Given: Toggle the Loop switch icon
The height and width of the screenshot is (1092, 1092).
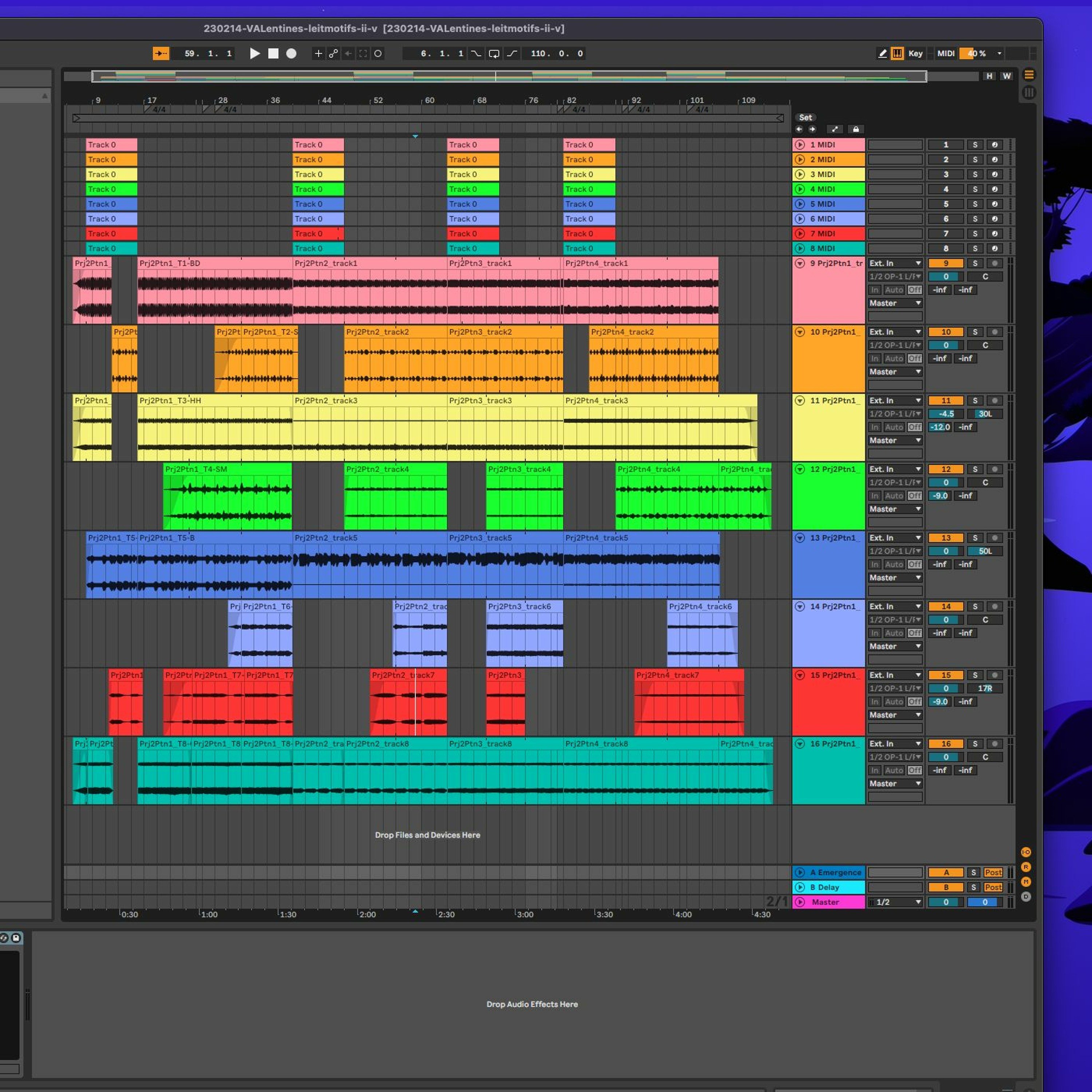Looking at the screenshot, I should 494,54.
